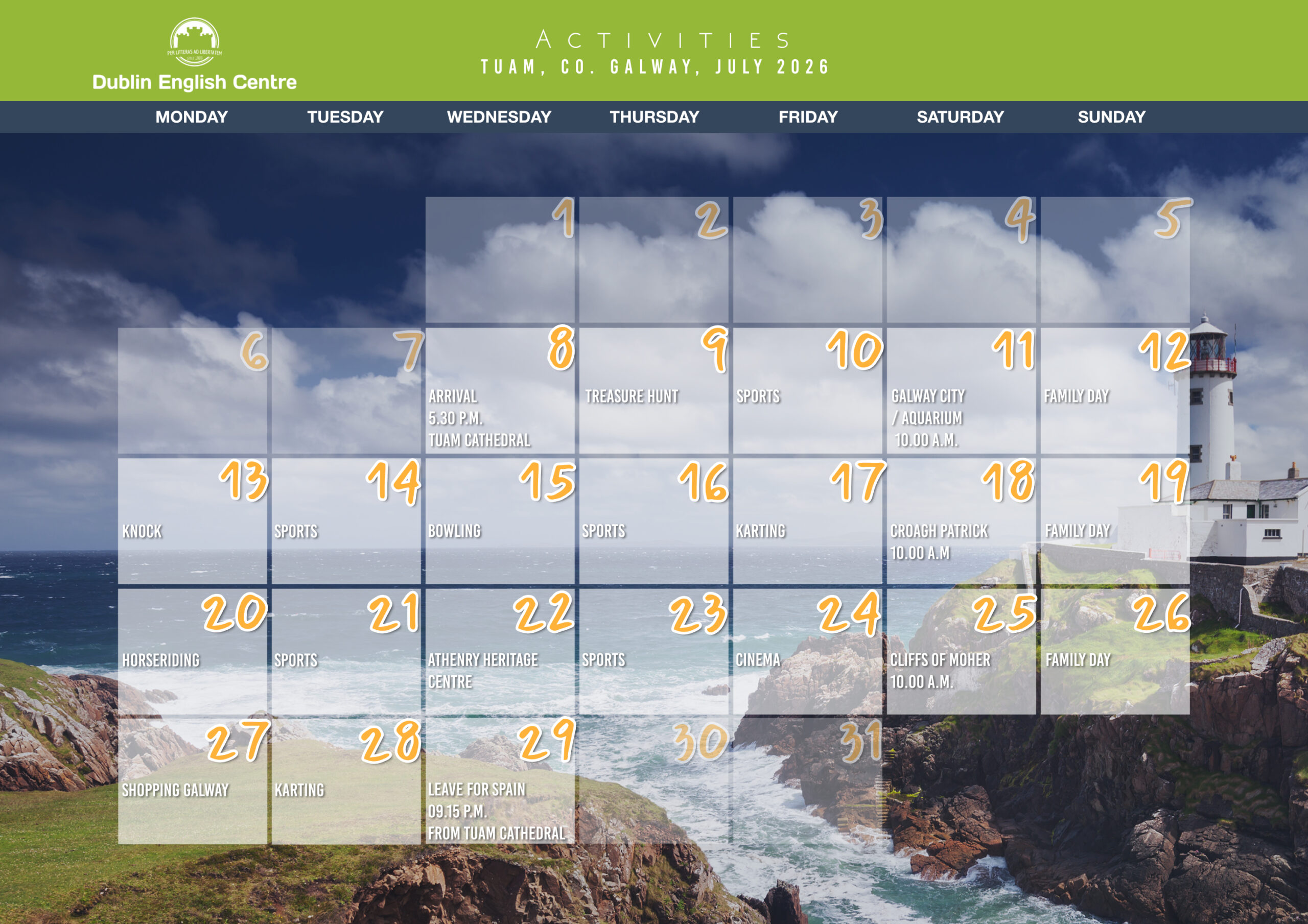Screen dimensions: 1308x924
Task: Click the date number 8
Action: (x=560, y=348)
